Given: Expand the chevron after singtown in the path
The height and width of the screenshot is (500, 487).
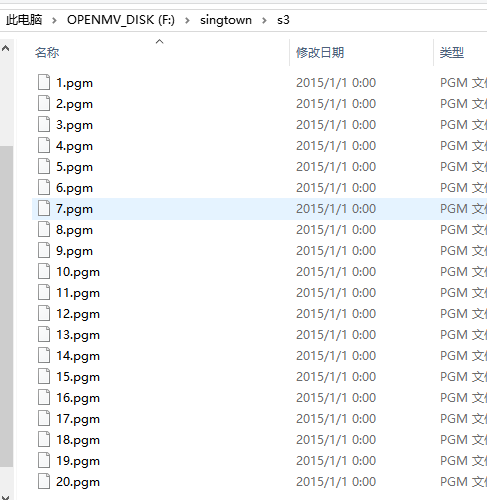Looking at the screenshot, I should click(264, 21).
